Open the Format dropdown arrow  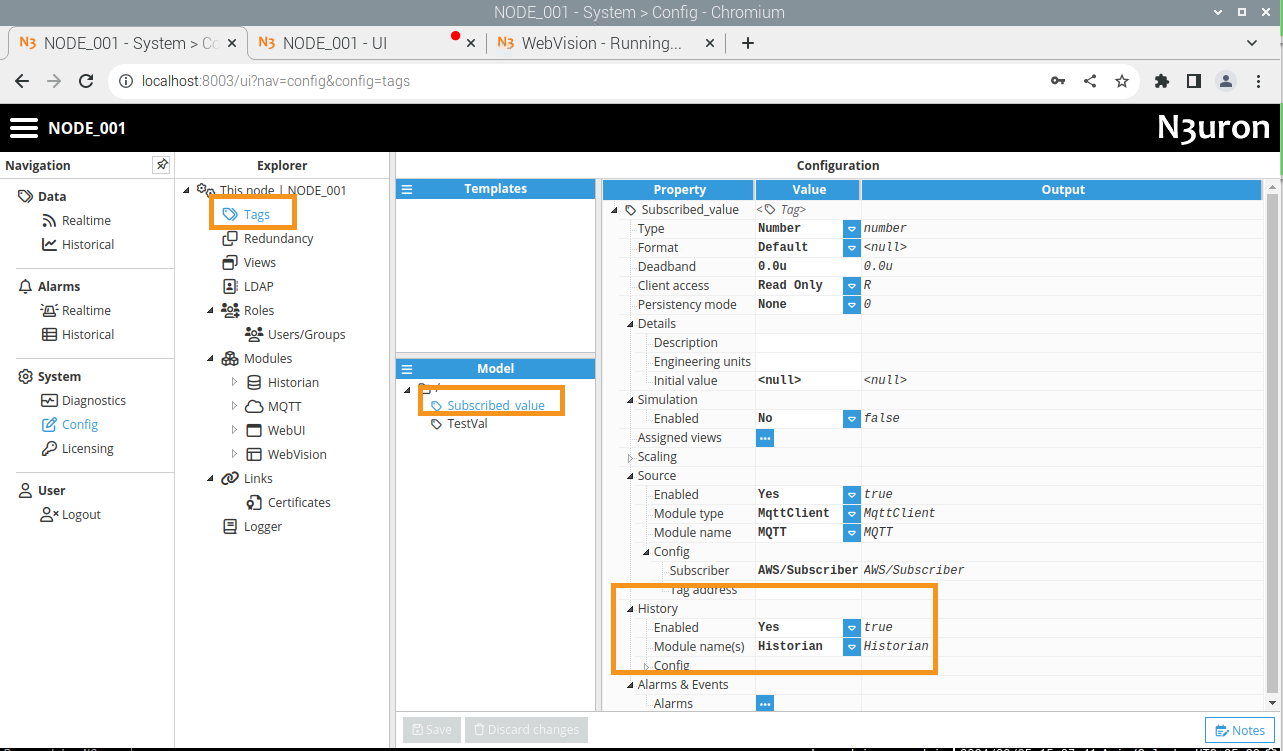pos(852,248)
